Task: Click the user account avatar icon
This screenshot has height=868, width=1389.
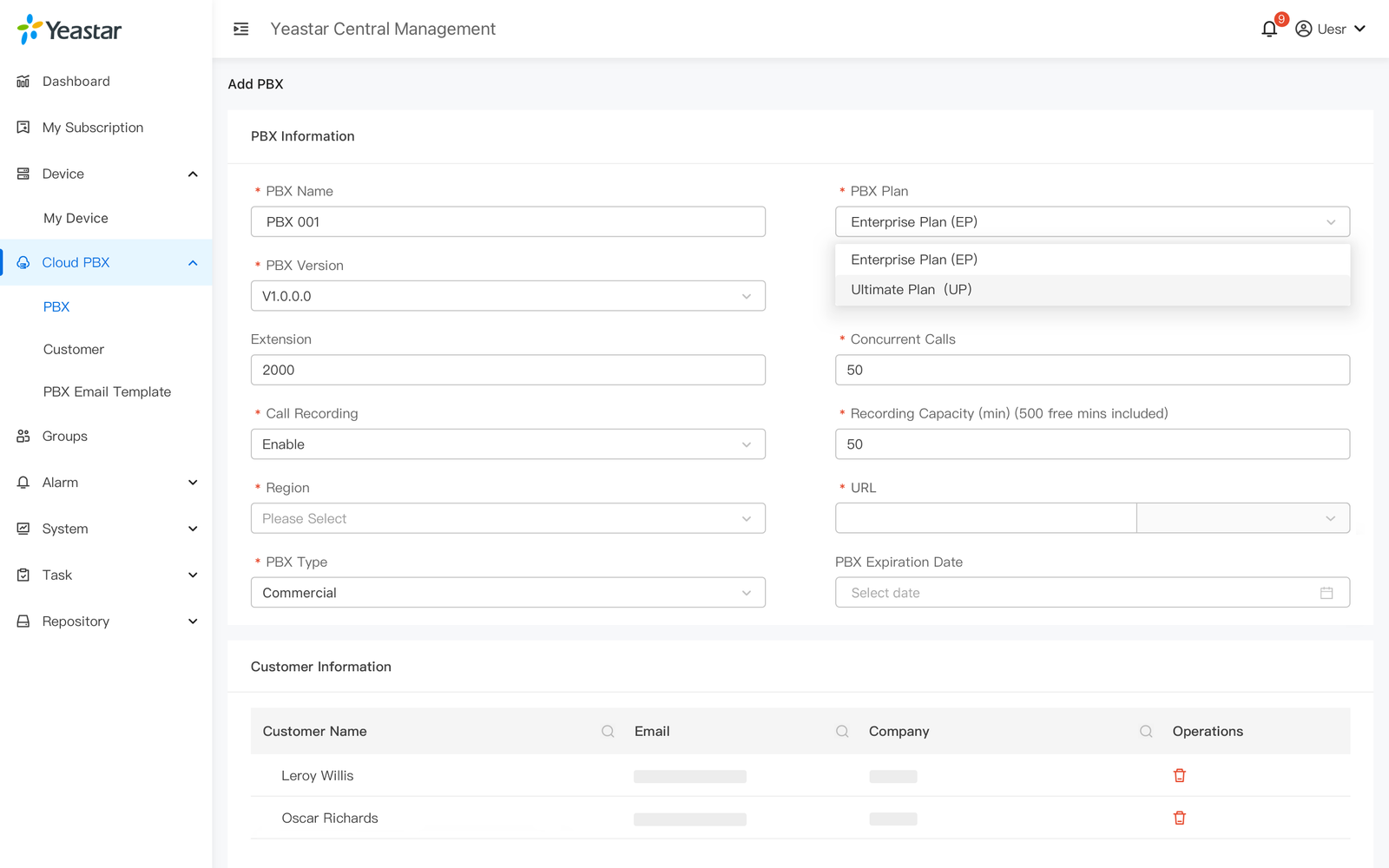Action: click(x=1303, y=30)
